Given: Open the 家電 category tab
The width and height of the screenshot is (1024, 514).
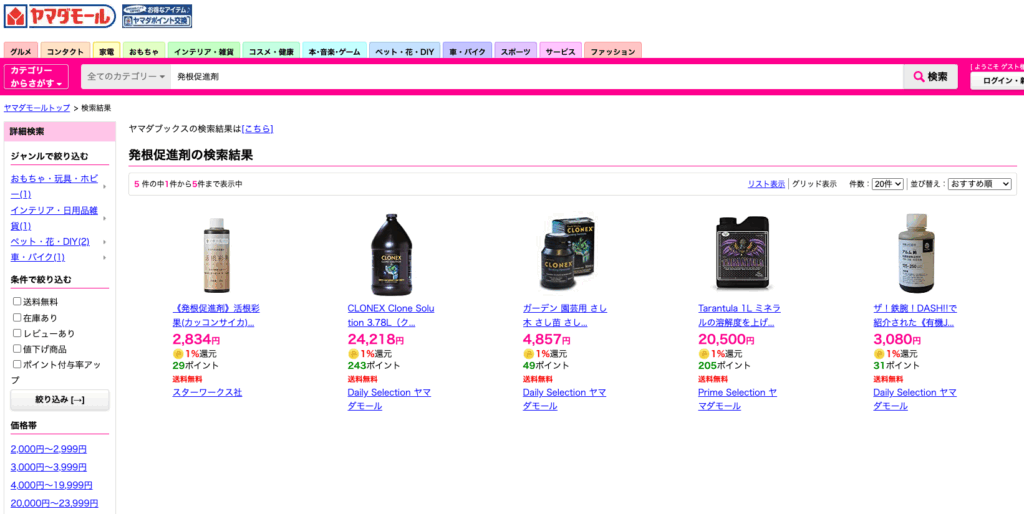Looking at the screenshot, I should [106, 51].
